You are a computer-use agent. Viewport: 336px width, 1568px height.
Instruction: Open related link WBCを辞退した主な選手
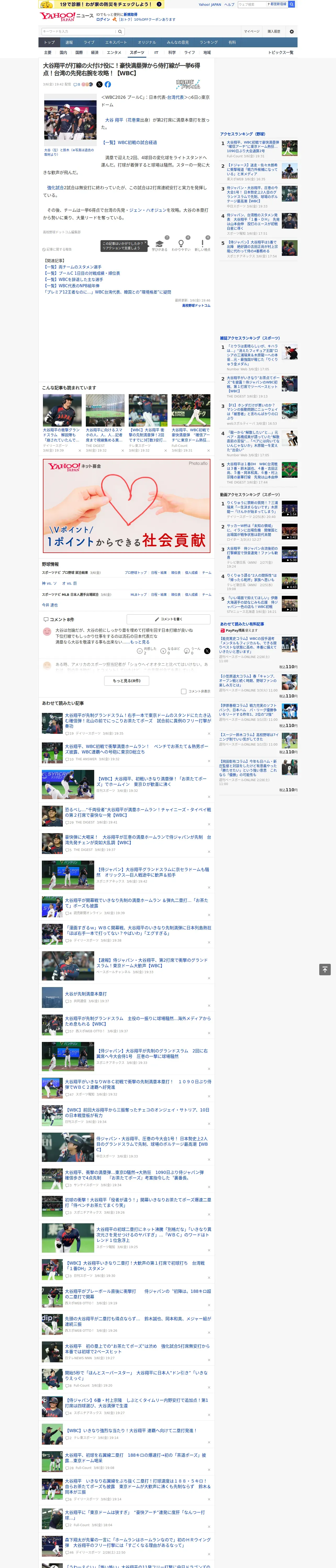(x=73, y=279)
